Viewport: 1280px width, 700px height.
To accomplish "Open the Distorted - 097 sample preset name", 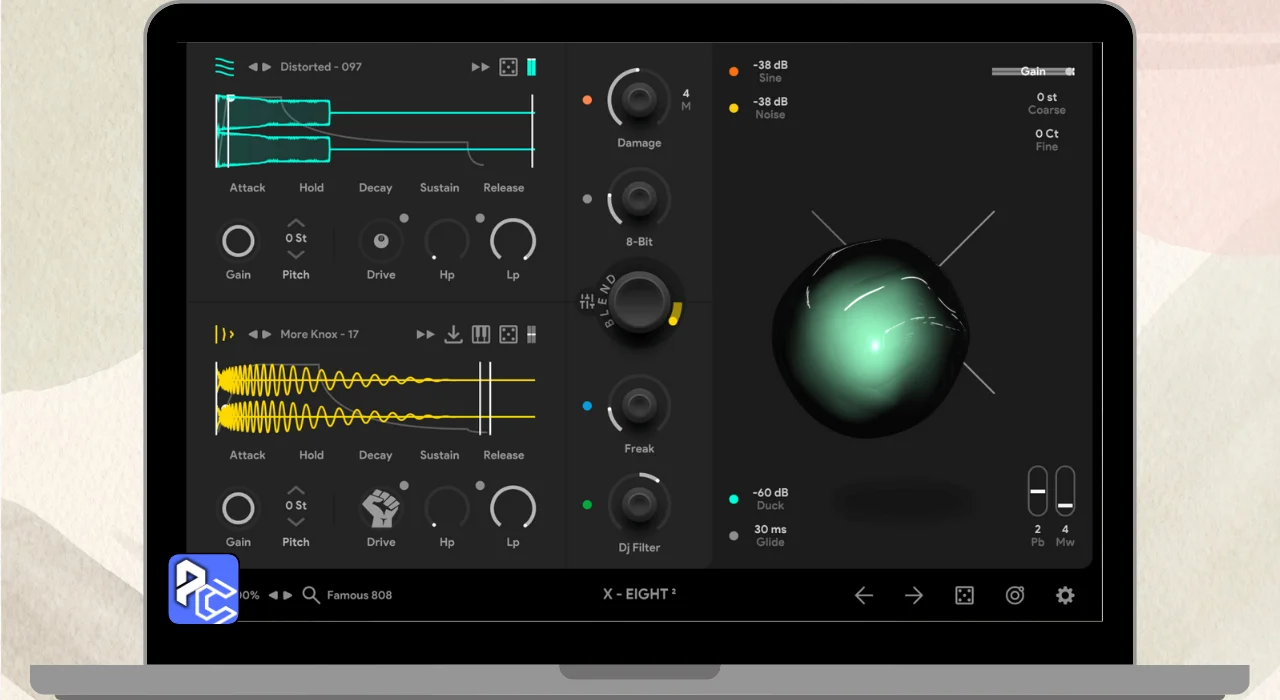I will pos(321,67).
